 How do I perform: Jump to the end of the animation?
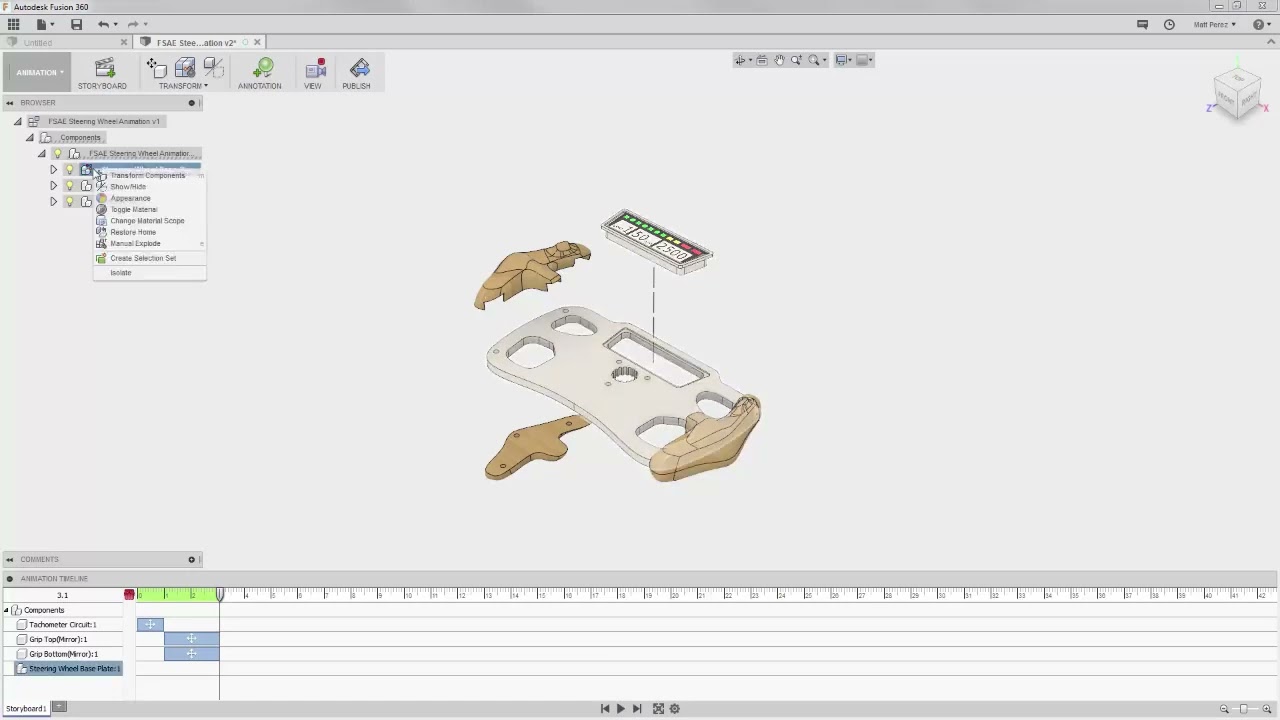(x=637, y=708)
